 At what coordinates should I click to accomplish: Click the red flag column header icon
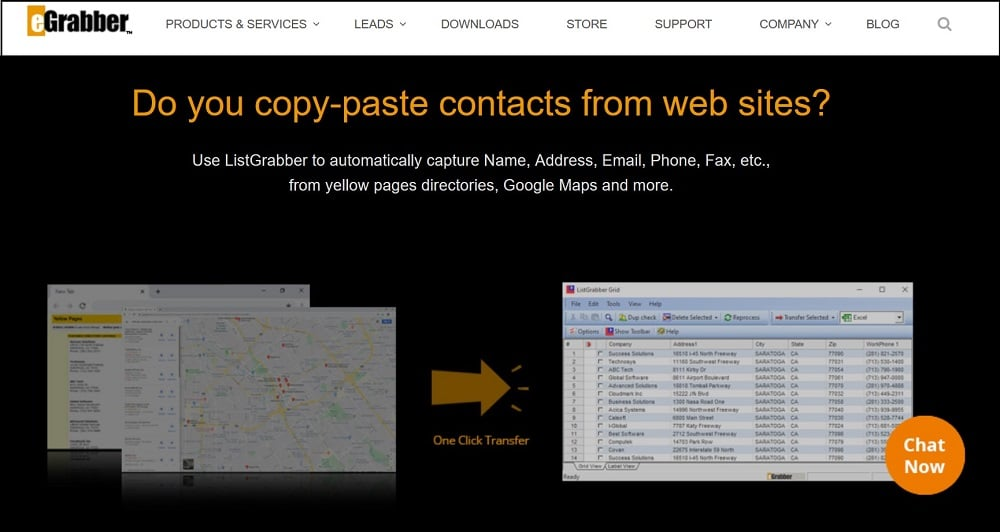(x=589, y=344)
